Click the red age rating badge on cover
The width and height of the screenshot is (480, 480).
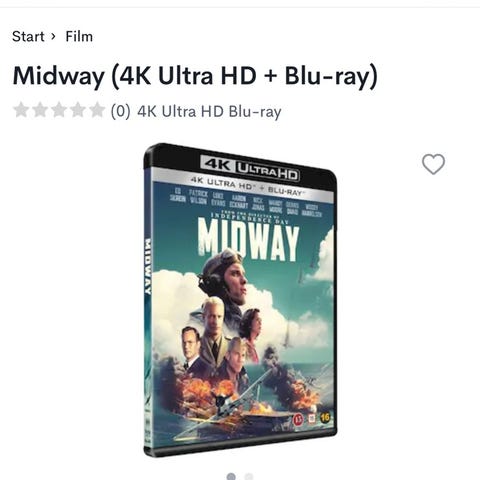tap(298, 420)
